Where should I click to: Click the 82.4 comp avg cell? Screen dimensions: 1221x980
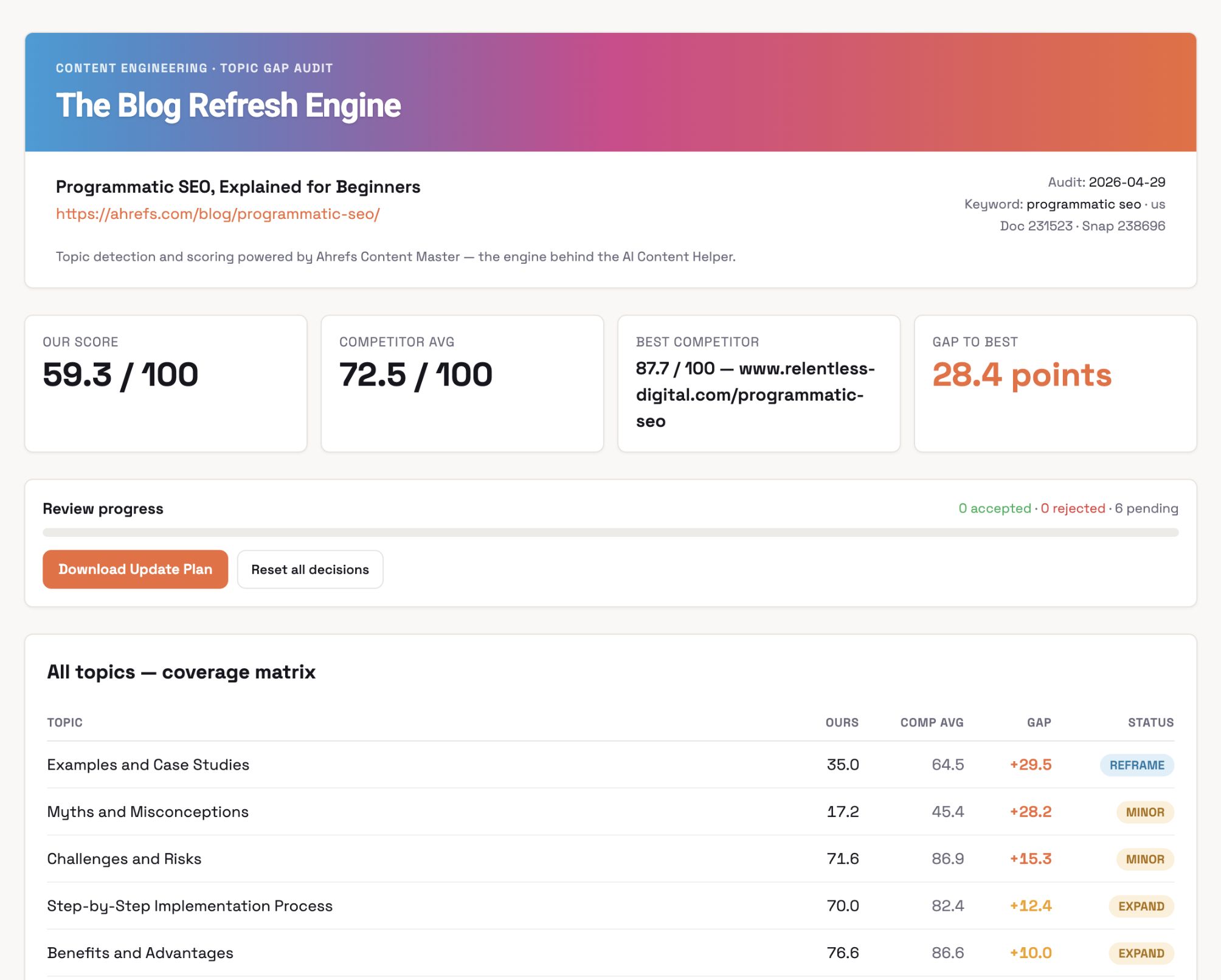click(x=947, y=906)
